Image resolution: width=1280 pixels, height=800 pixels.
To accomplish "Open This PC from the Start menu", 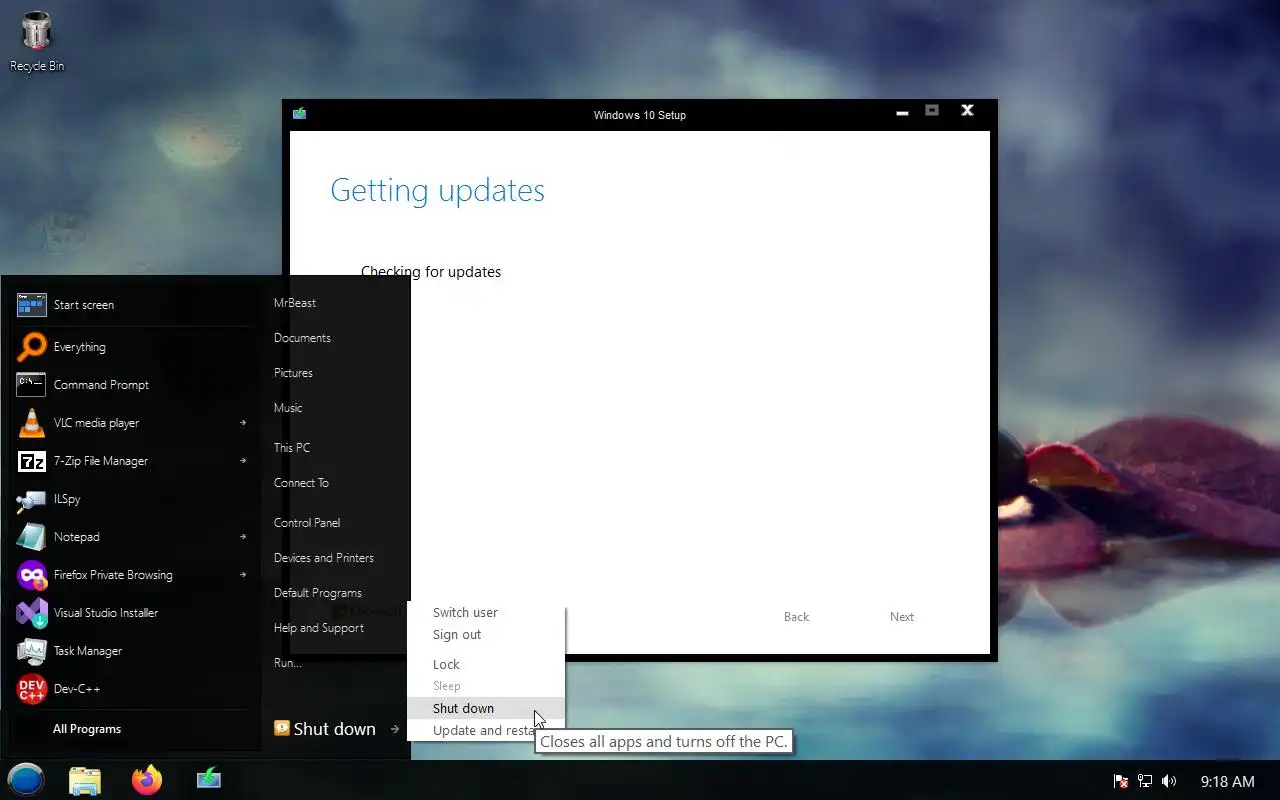I will click(292, 448).
